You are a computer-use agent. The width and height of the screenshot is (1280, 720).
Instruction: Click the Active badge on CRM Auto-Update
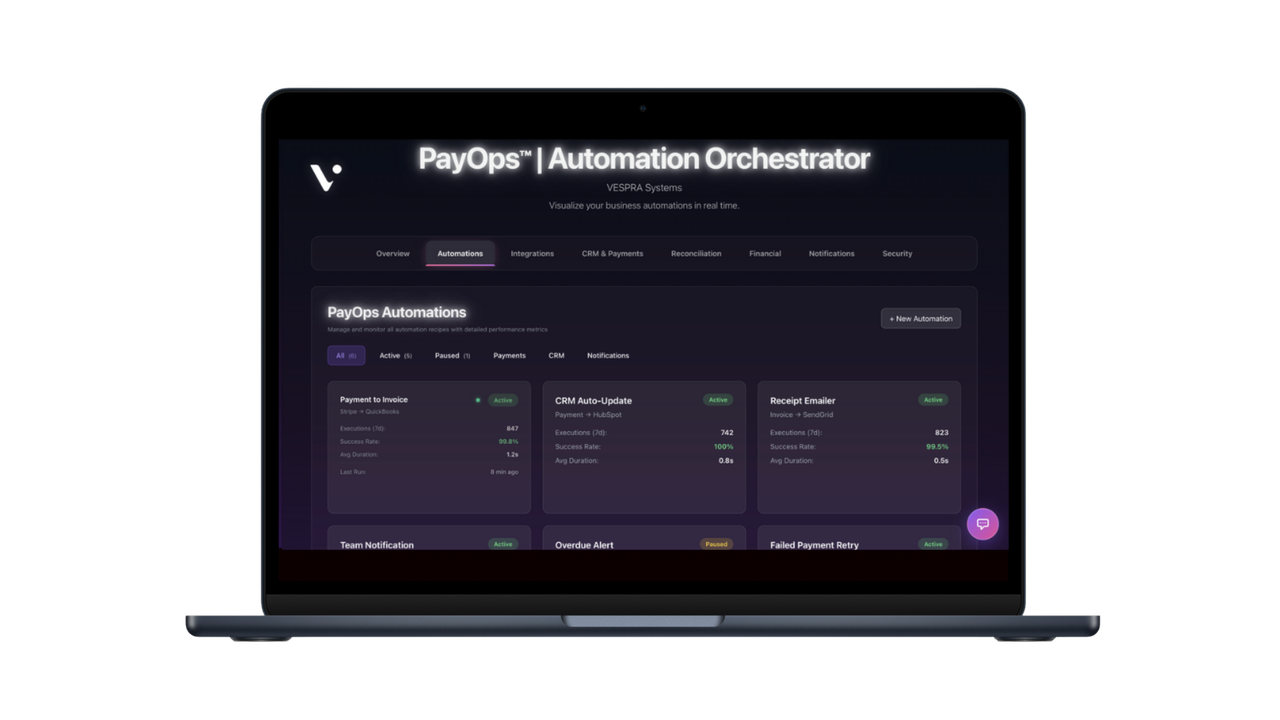pos(718,399)
